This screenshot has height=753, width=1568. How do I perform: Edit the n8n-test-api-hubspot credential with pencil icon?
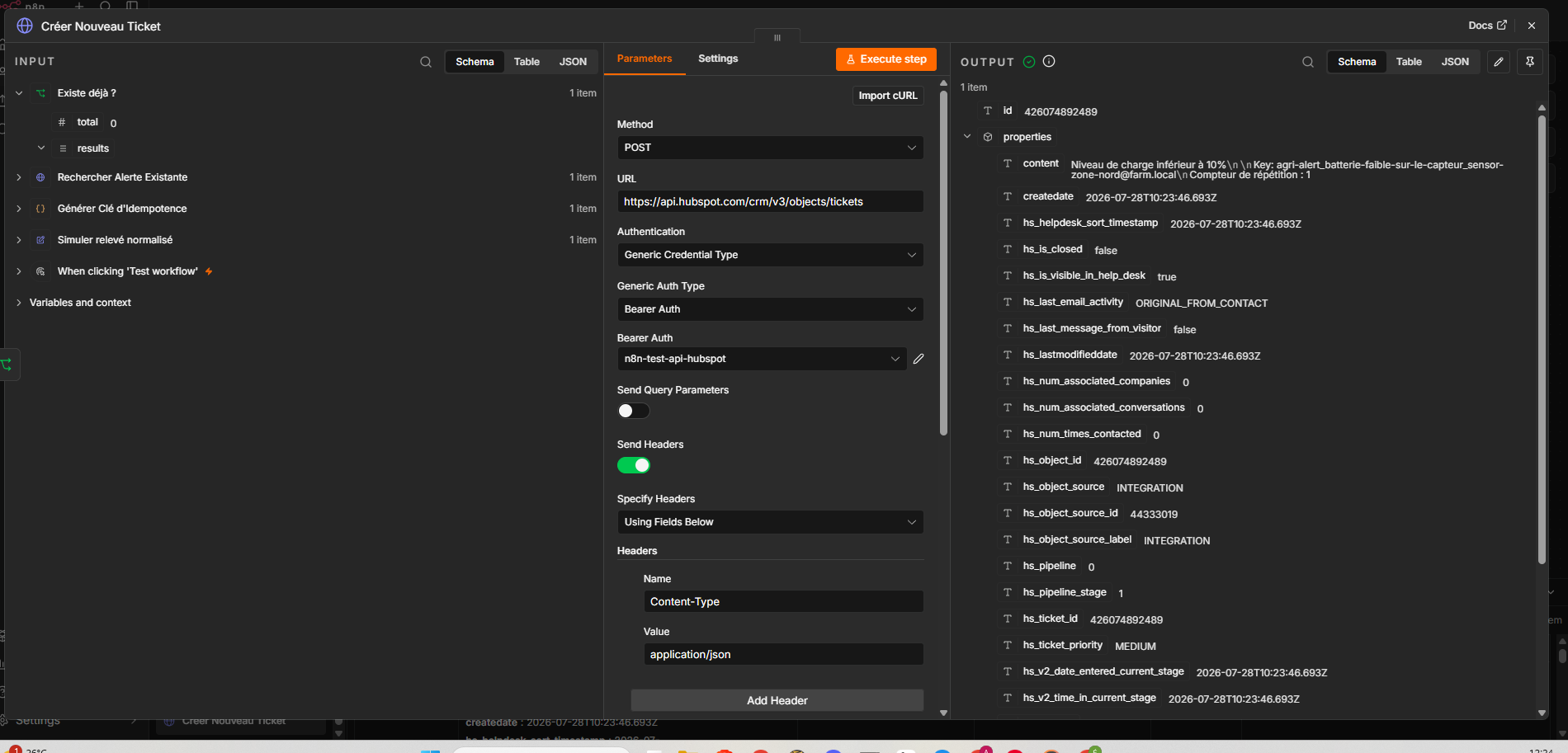click(x=919, y=359)
